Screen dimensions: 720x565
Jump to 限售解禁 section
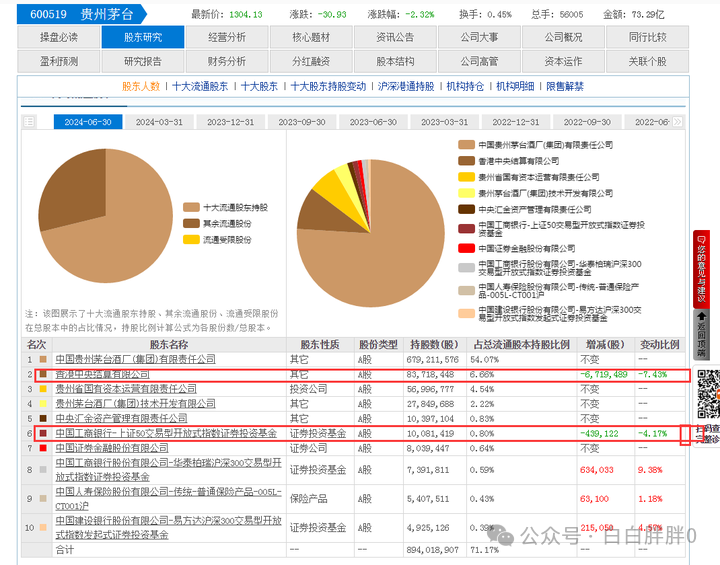[x=565, y=86]
